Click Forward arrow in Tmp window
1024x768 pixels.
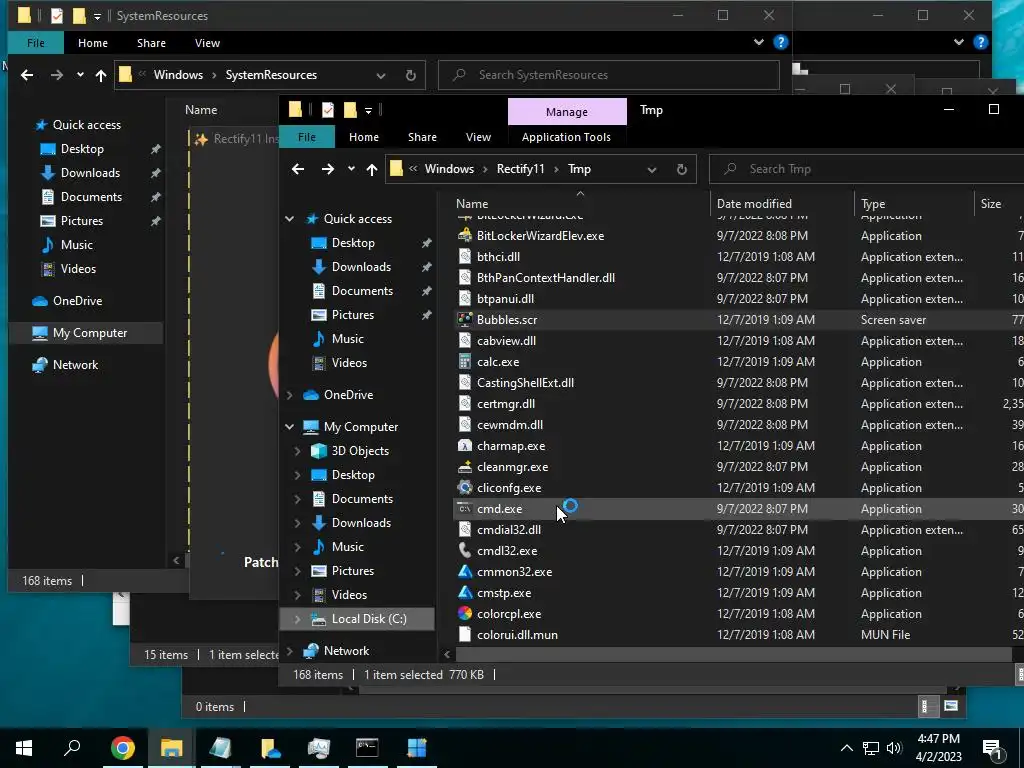328,169
